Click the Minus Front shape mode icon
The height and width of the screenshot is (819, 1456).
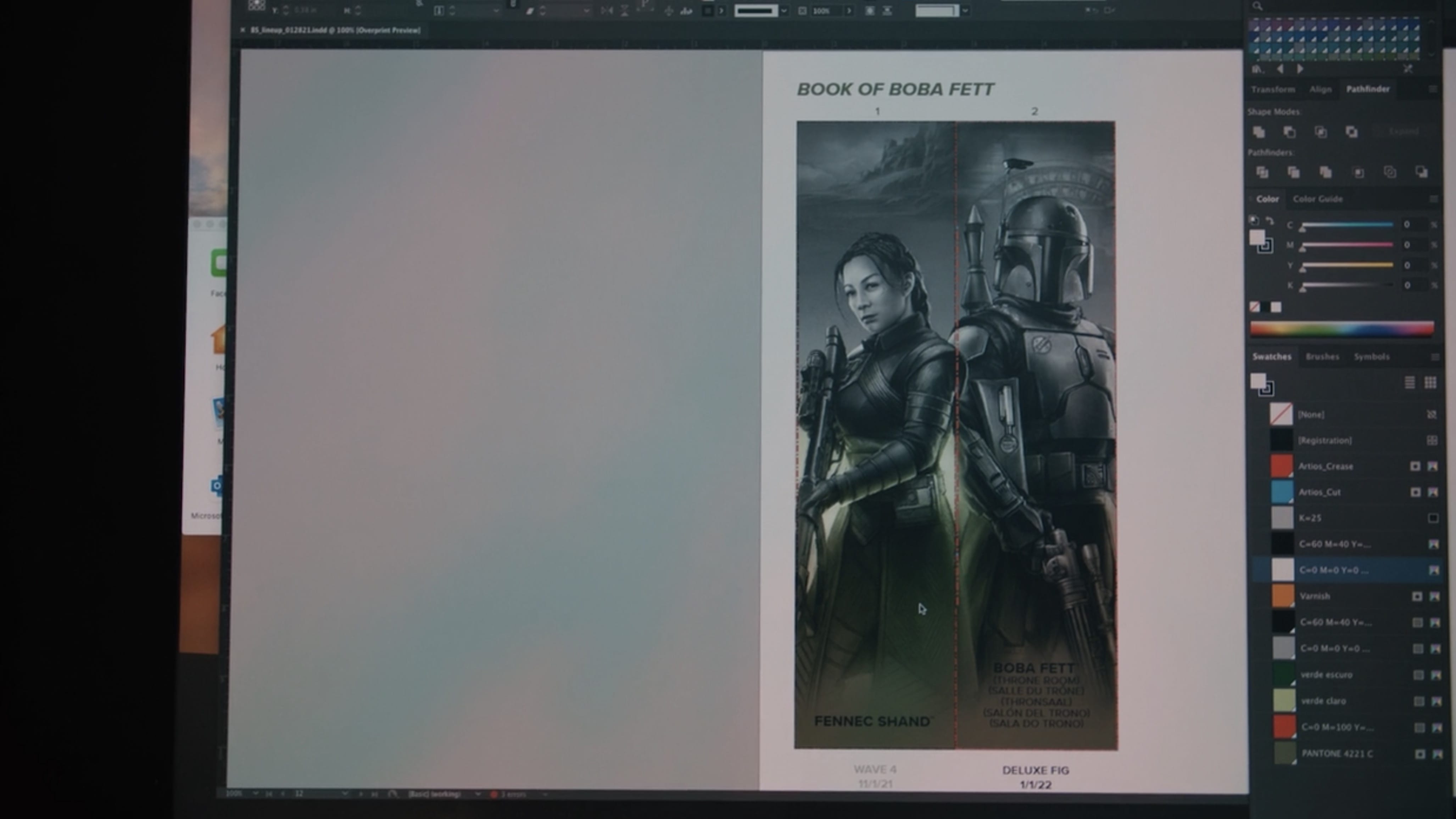click(x=1289, y=132)
